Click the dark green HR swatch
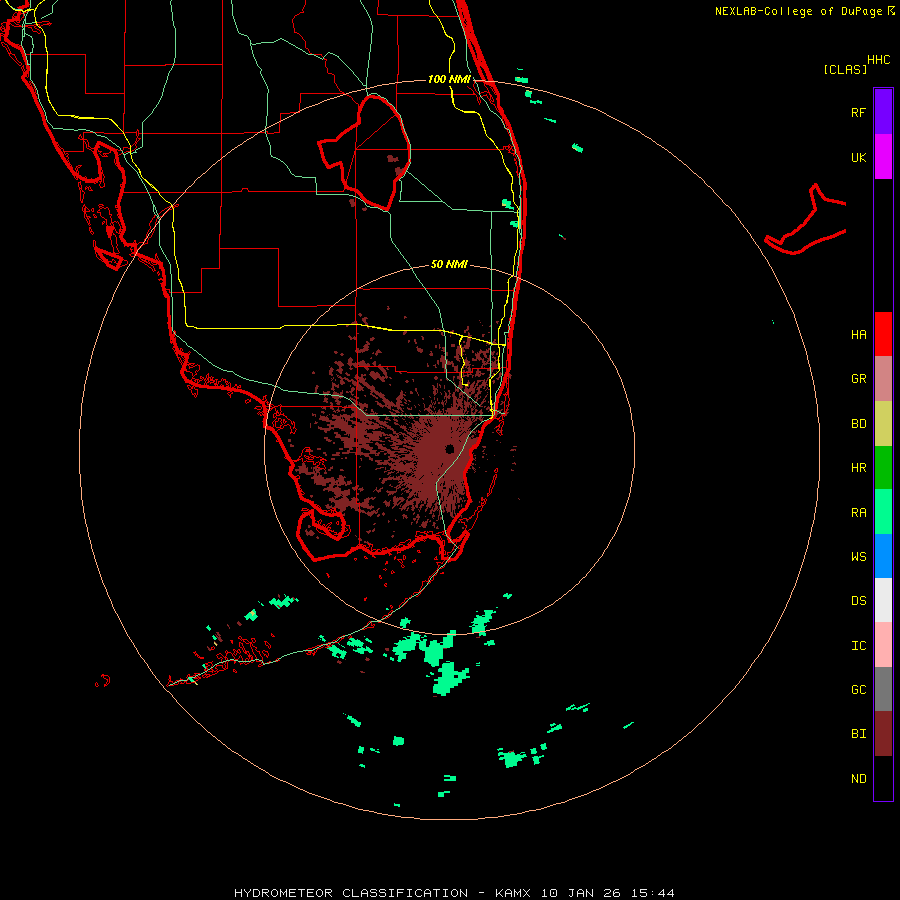The height and width of the screenshot is (900, 900). pos(883,468)
